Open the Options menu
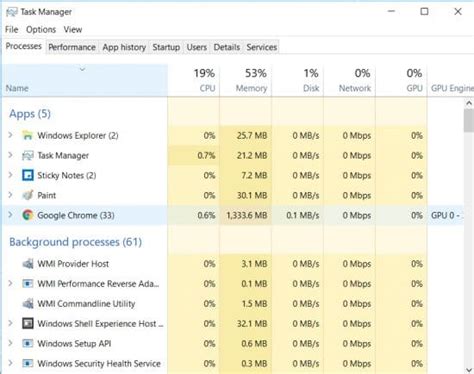The image size is (474, 374). tap(41, 30)
